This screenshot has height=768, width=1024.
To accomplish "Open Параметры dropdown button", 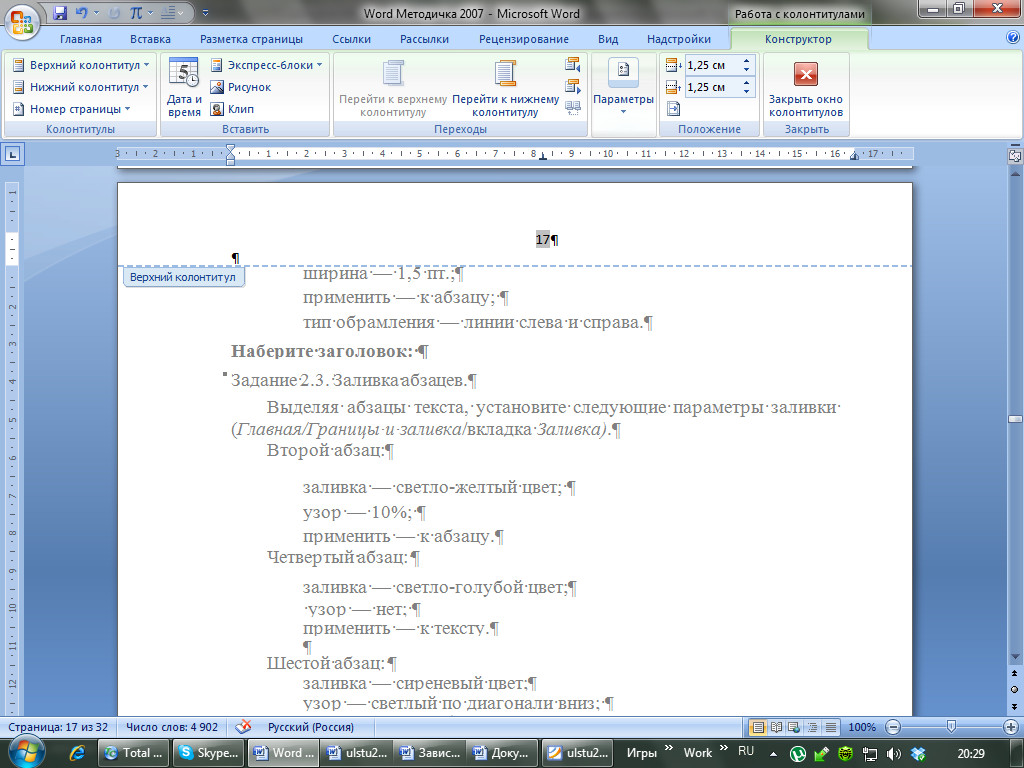I will click(623, 88).
